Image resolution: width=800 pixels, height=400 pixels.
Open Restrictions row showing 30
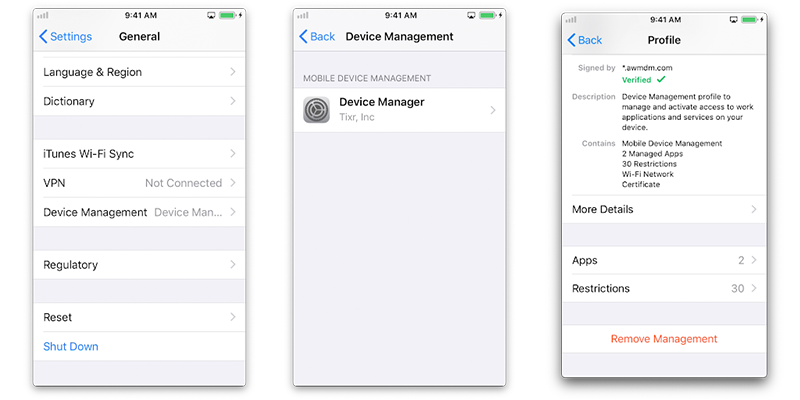pos(664,288)
